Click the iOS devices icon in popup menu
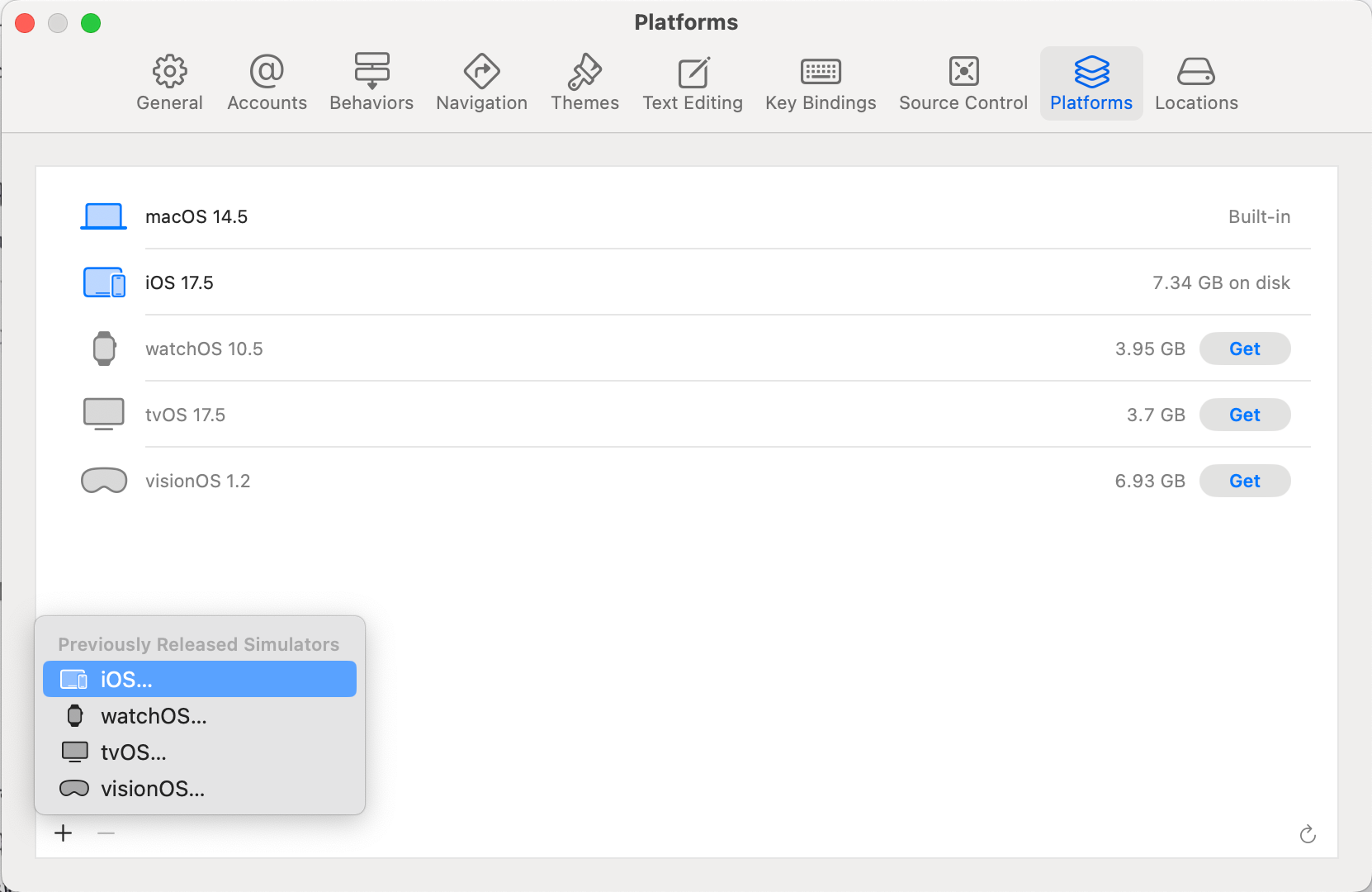This screenshot has height=892, width=1372. coord(74,679)
